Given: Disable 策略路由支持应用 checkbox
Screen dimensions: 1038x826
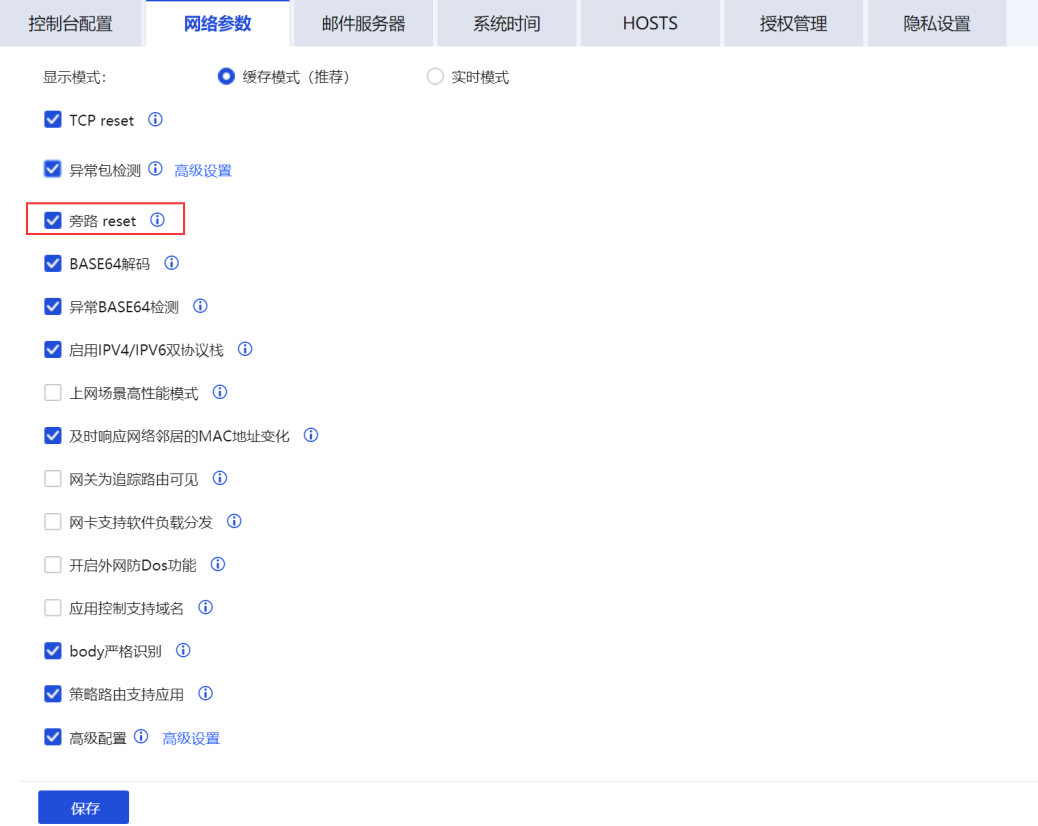Looking at the screenshot, I should (53, 694).
